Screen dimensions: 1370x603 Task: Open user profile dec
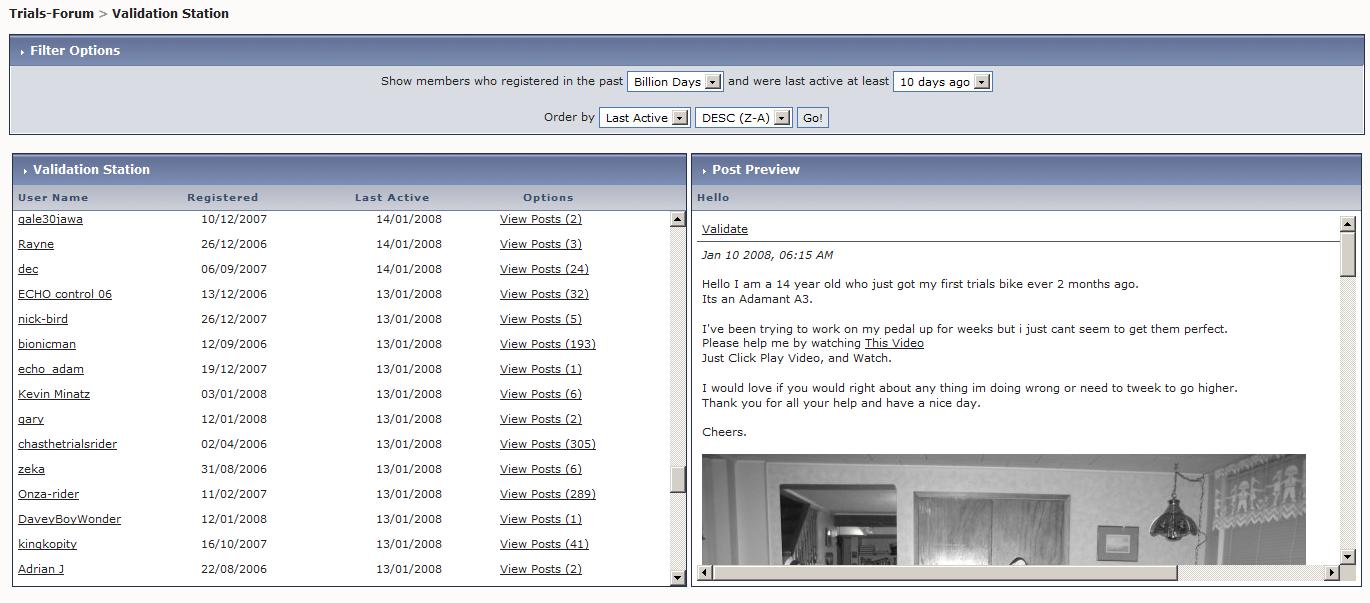(28, 269)
